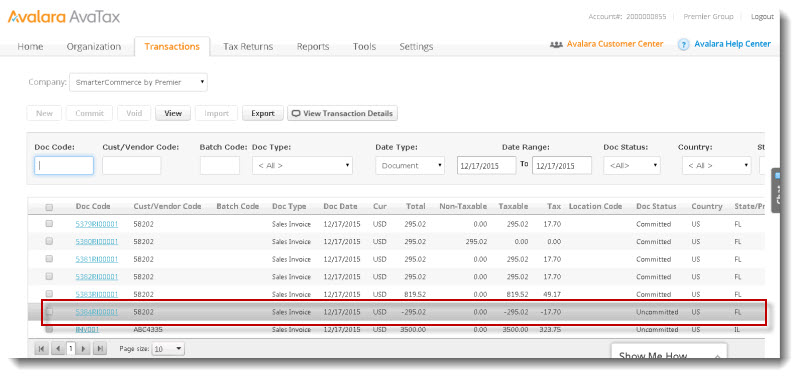Viewport: 800px width, 378px height.
Task: Click the current page number box
Action: 71,349
